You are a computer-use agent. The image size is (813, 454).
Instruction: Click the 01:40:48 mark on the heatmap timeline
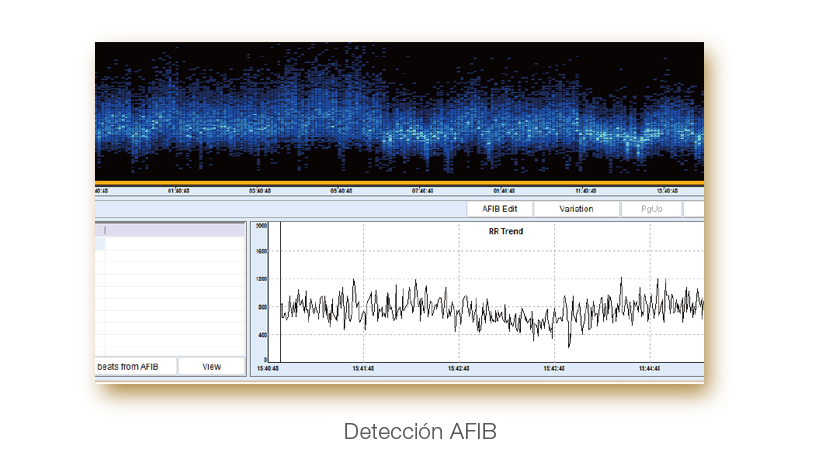click(178, 190)
